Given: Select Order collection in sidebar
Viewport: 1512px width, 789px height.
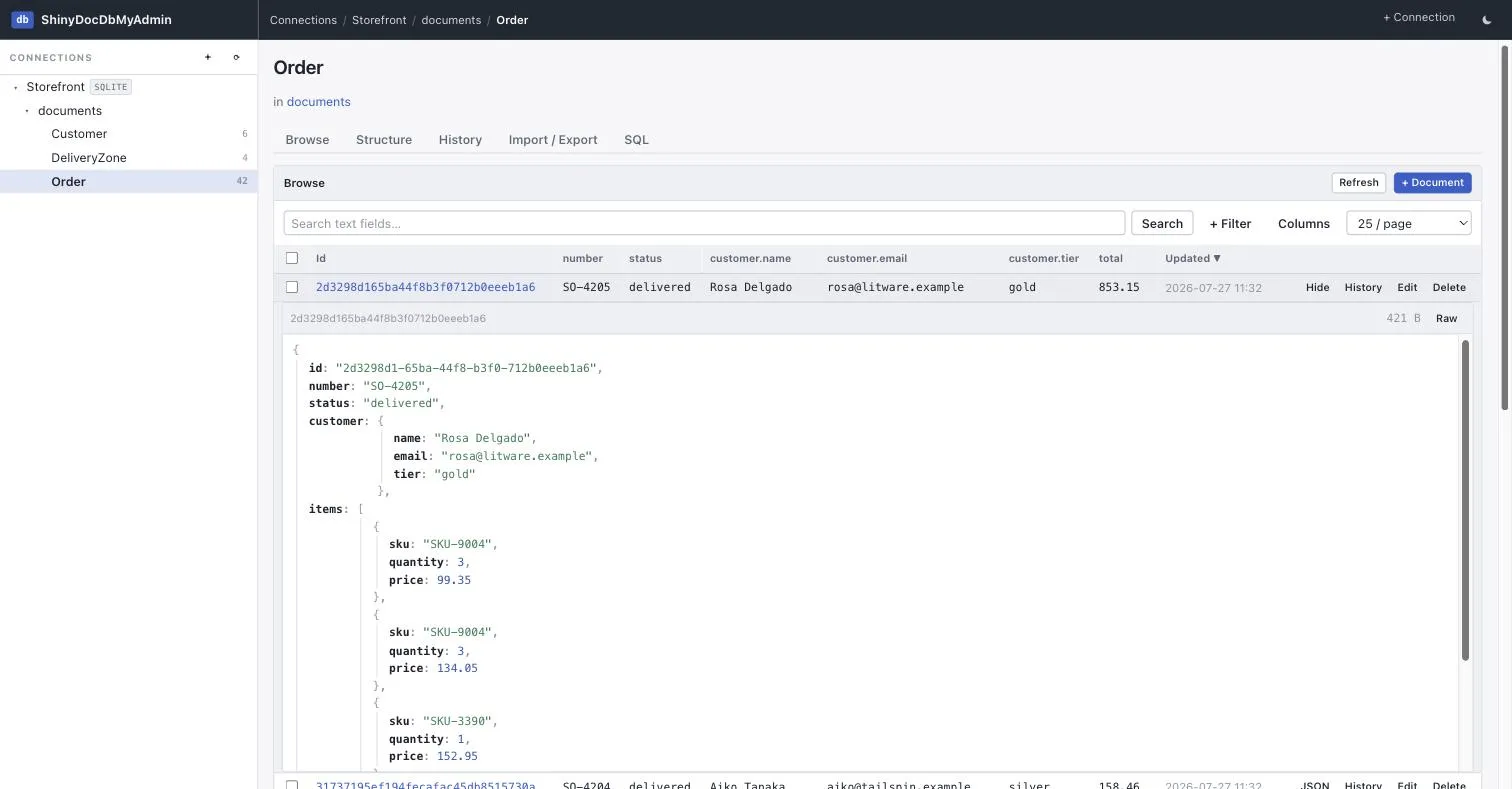Looking at the screenshot, I should [x=129, y=182].
